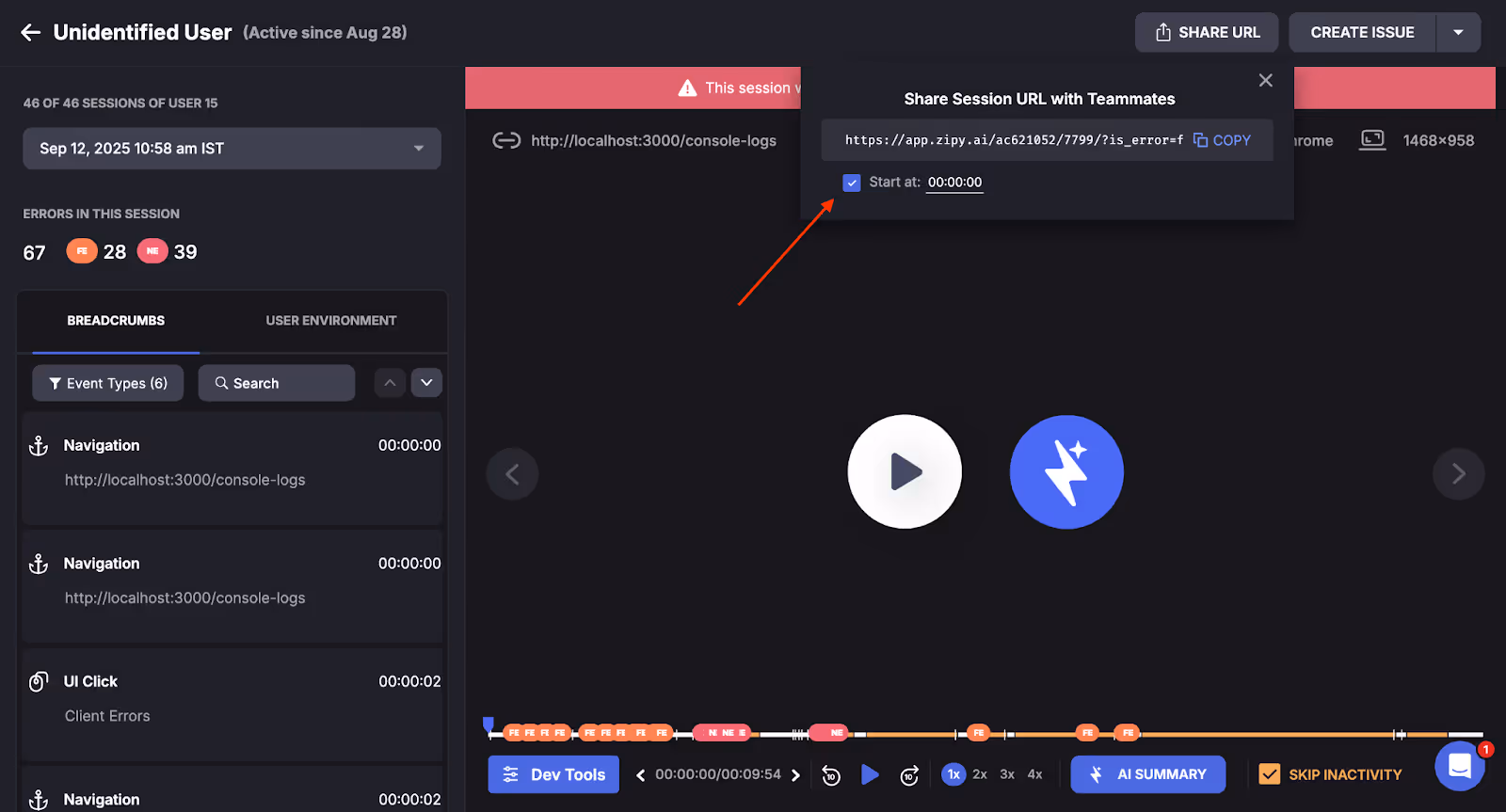The width and height of the screenshot is (1506, 812).
Task: Open the AI SUMMARY
Action: click(1148, 774)
